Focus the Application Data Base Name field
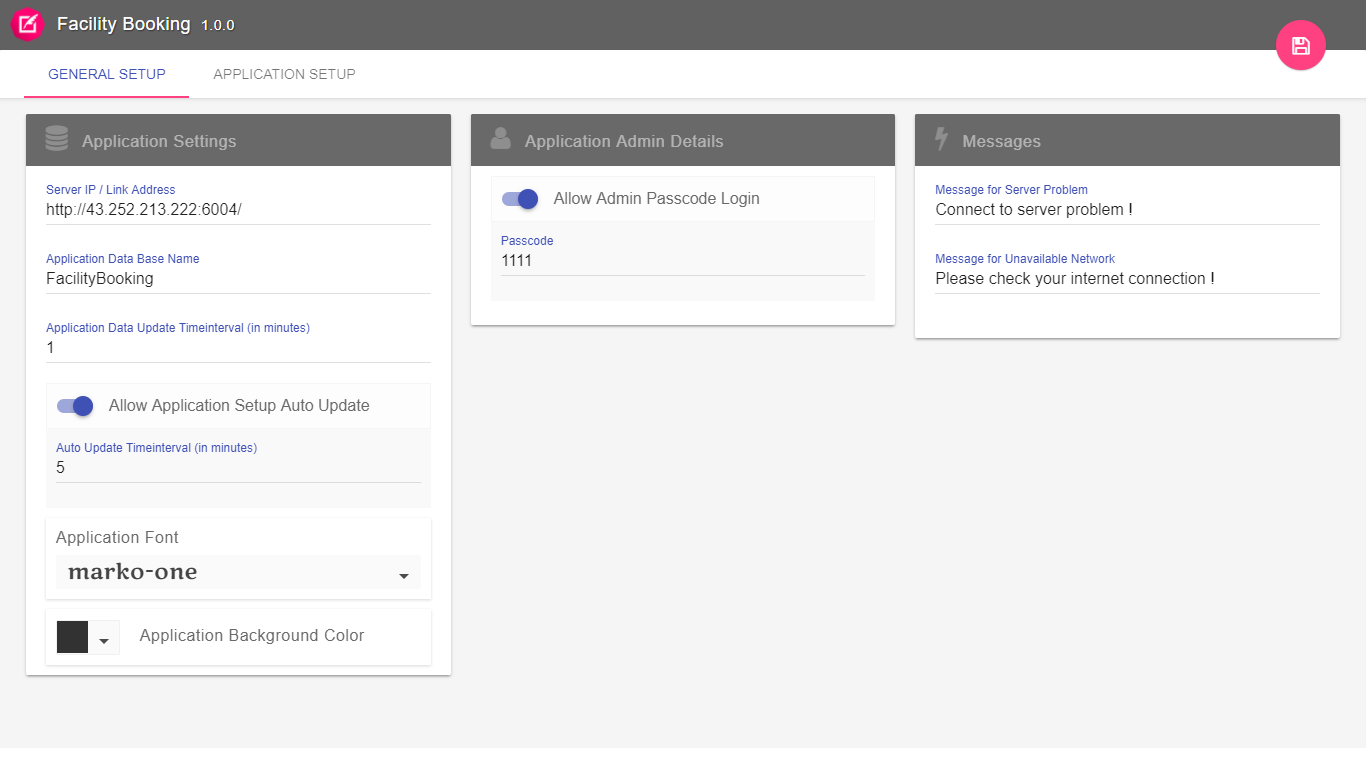Viewport: 1366px width, 768px height. tap(238, 279)
